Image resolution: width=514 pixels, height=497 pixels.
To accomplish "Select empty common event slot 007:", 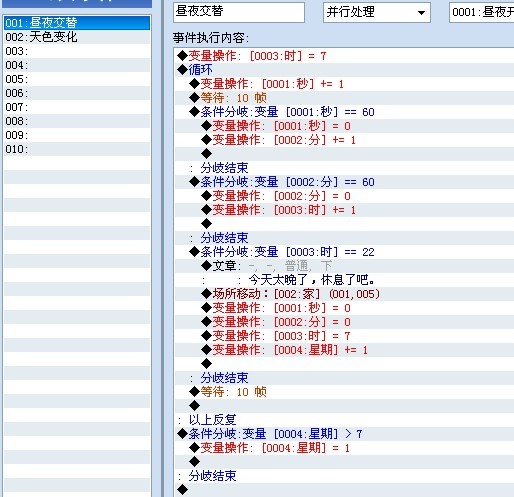I will tap(77, 107).
